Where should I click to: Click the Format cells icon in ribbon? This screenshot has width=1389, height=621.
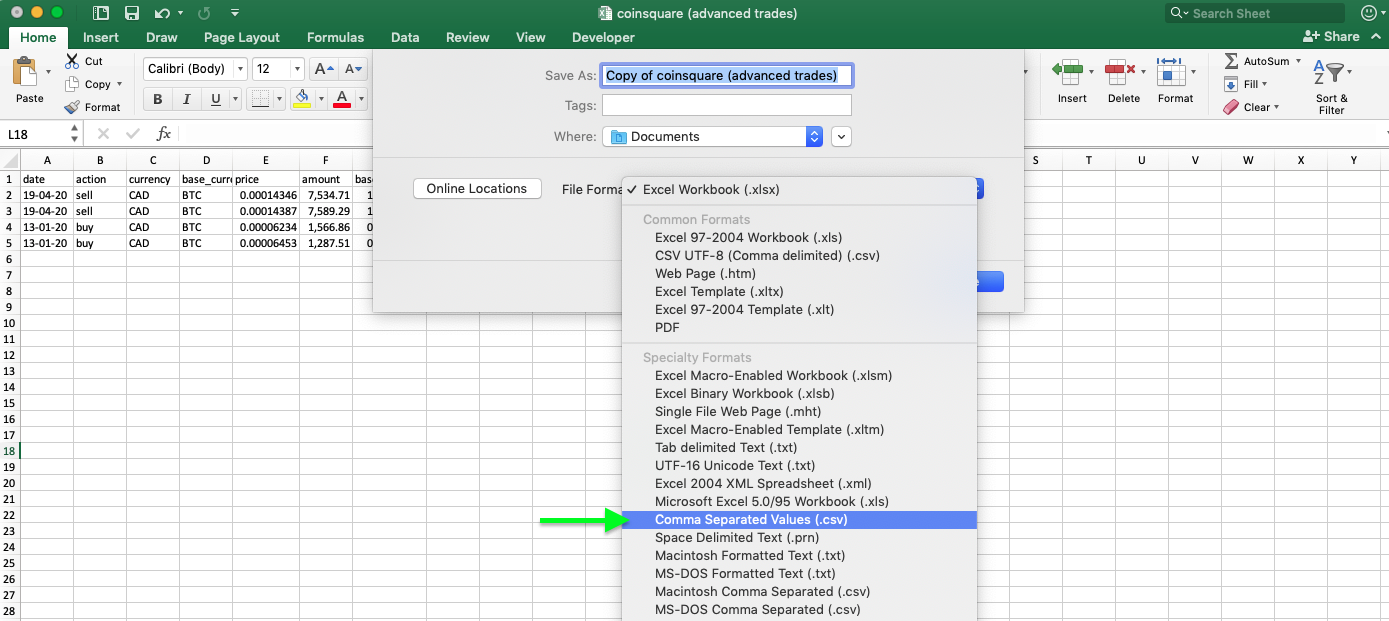click(x=1171, y=72)
